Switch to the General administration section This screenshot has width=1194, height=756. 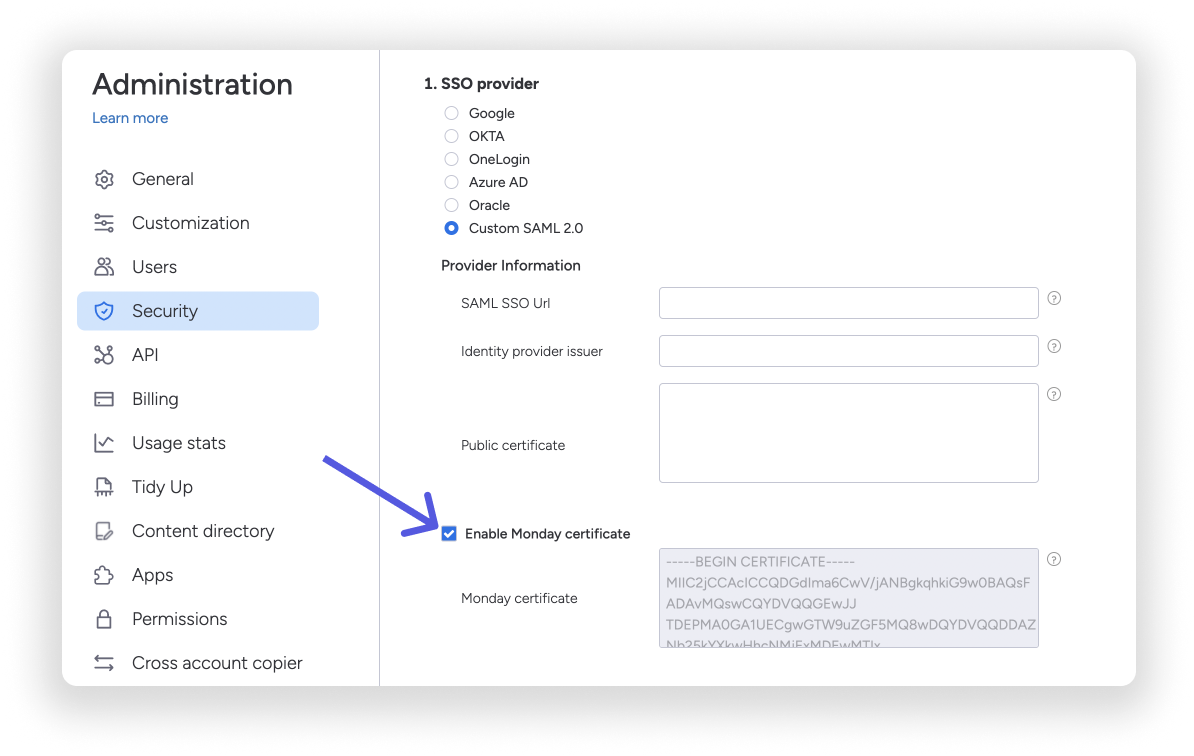[163, 179]
